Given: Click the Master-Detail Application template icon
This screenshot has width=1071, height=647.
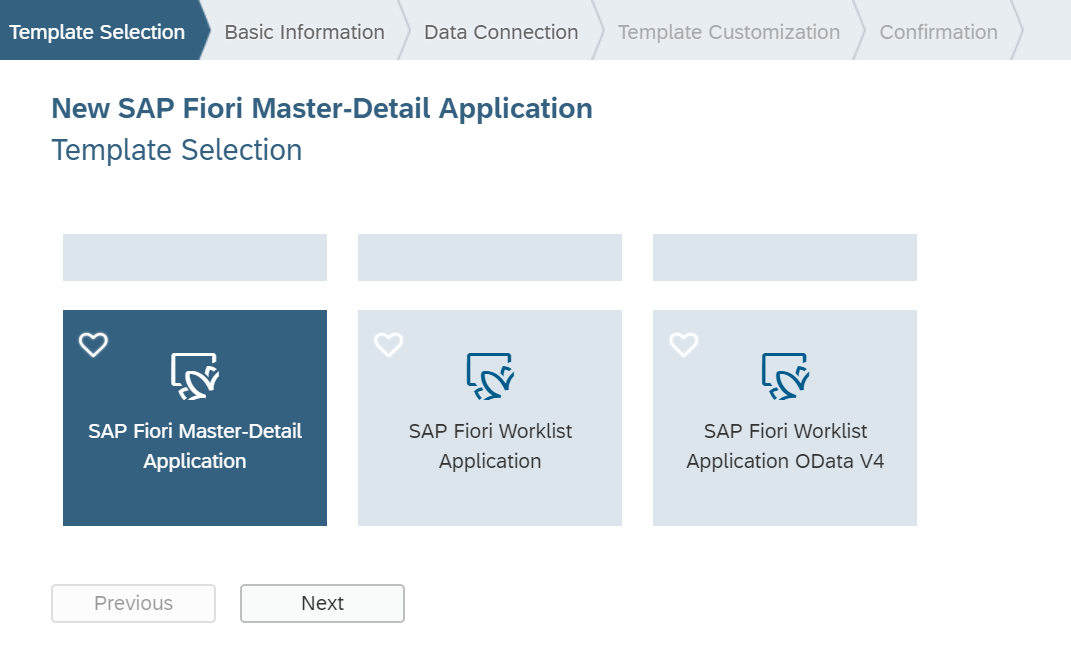Looking at the screenshot, I should 194,376.
